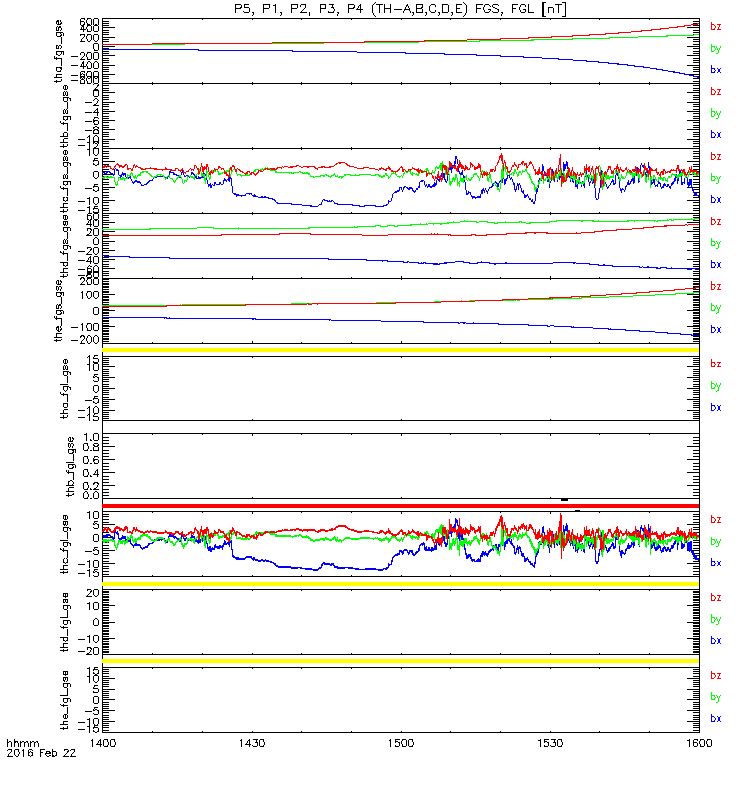
Task: Select the bx legend of the thc_fgl_gse panel
Action: tap(716, 563)
